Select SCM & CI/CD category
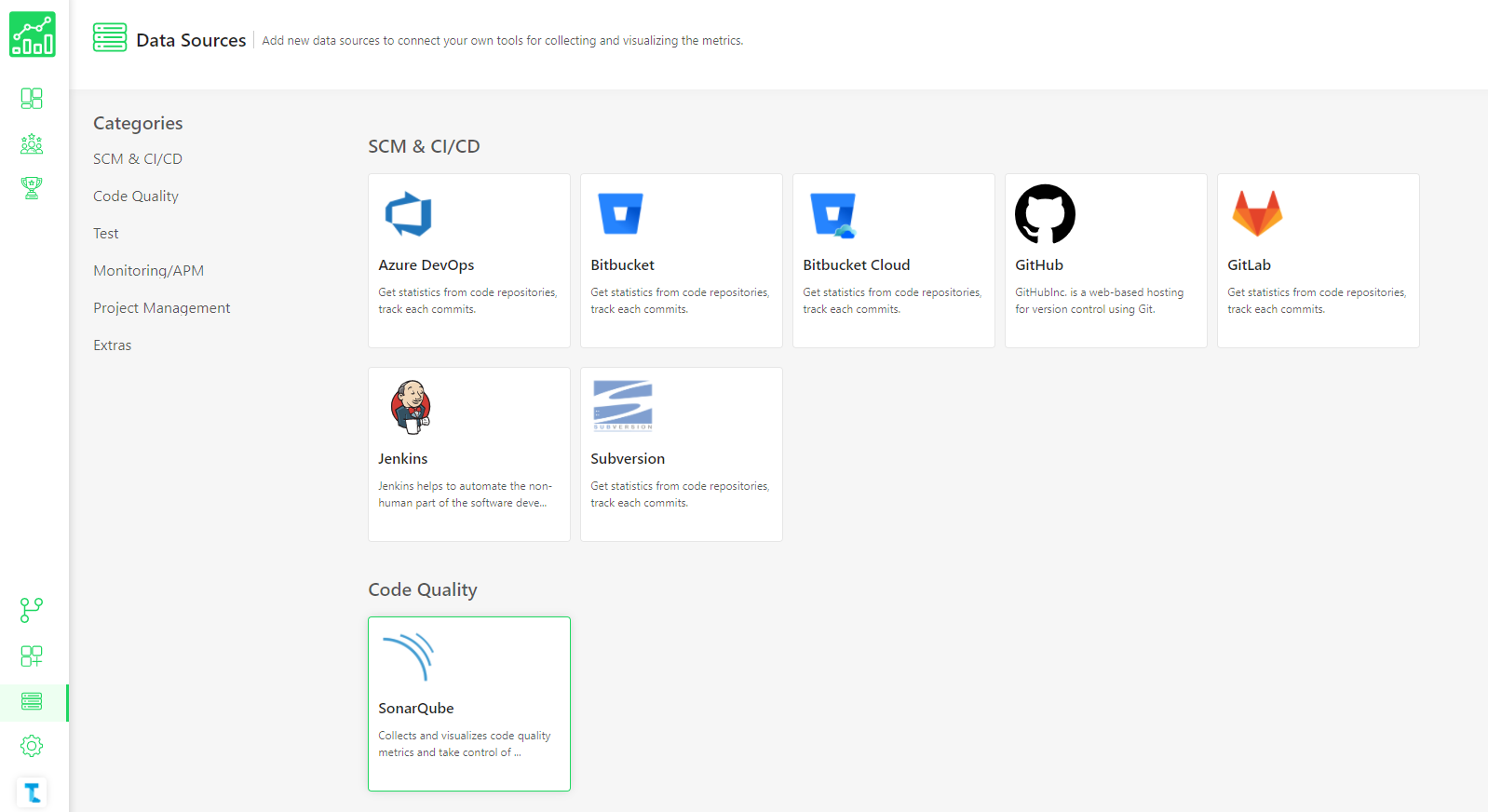Image resolution: width=1488 pixels, height=812 pixels. pyautogui.click(x=138, y=159)
